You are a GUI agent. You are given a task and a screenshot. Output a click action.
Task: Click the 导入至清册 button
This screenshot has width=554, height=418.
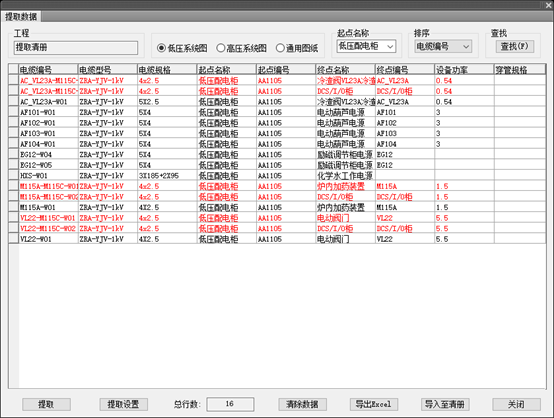(445, 404)
